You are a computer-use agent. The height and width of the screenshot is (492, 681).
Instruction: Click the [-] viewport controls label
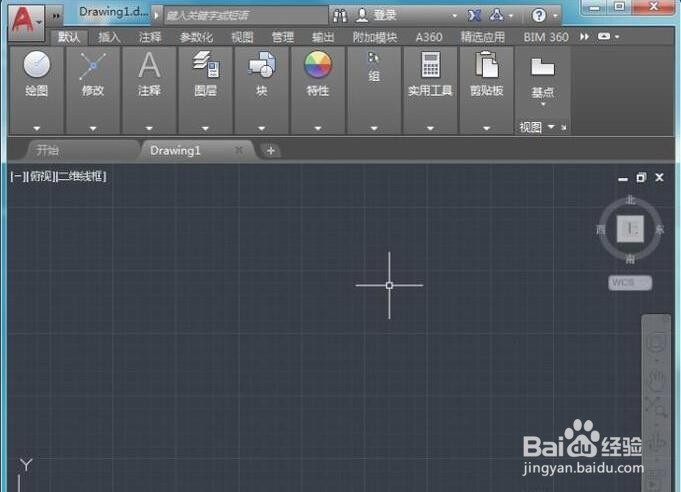[18, 176]
